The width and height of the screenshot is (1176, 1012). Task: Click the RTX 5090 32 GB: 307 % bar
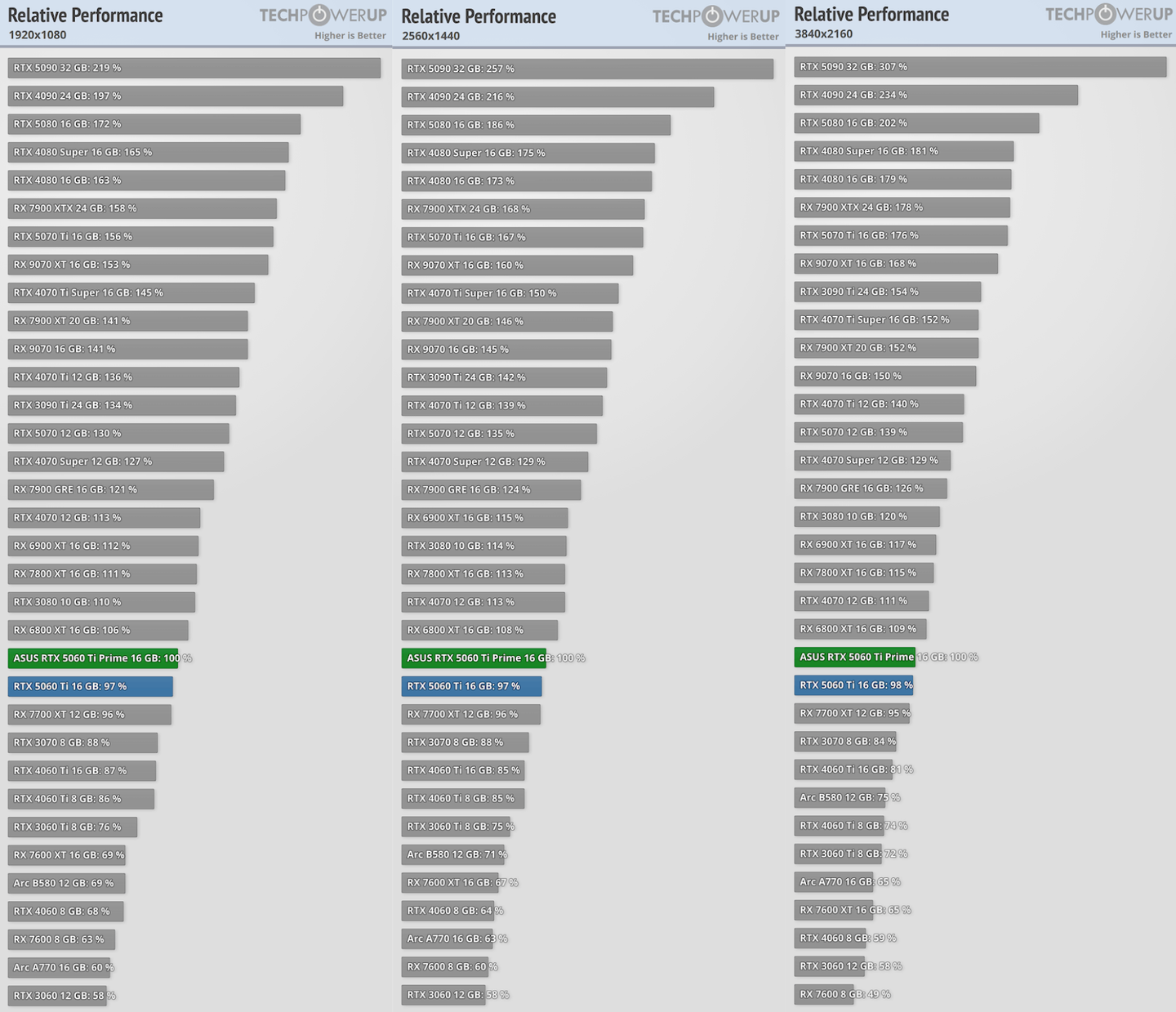click(x=980, y=67)
